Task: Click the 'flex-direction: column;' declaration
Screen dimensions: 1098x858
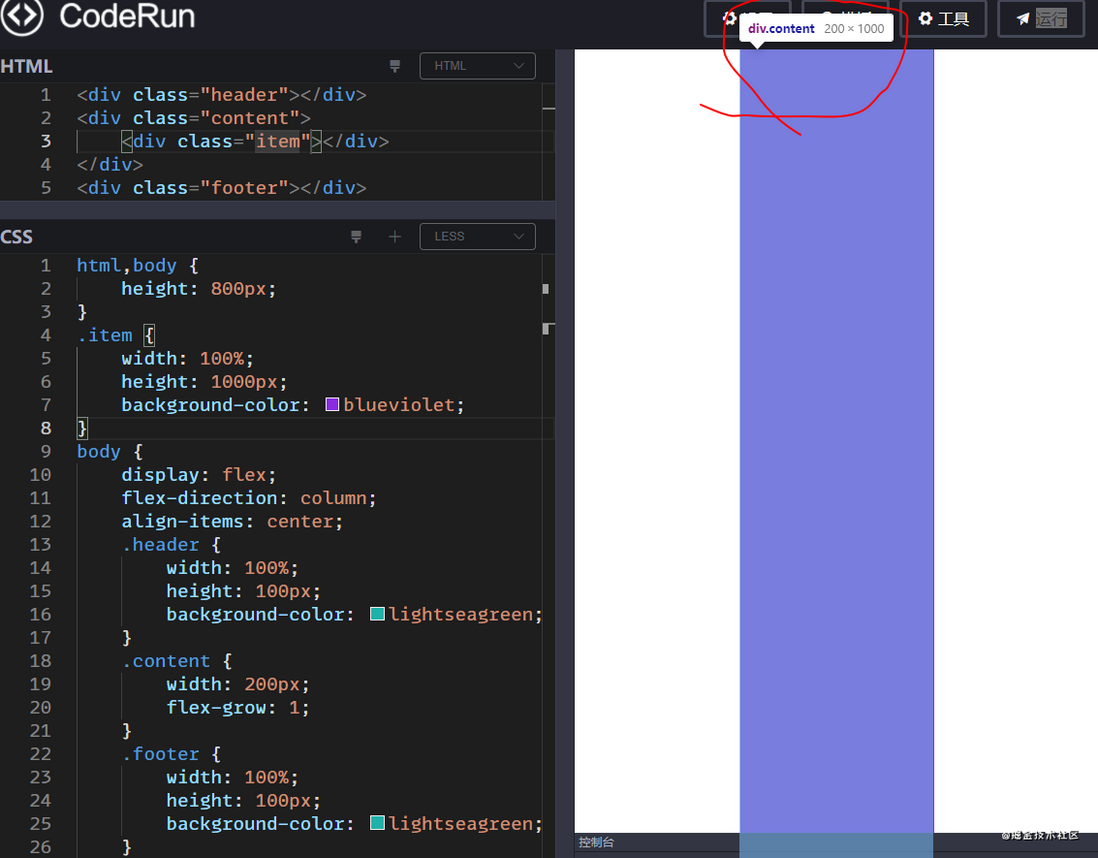Action: (x=249, y=498)
